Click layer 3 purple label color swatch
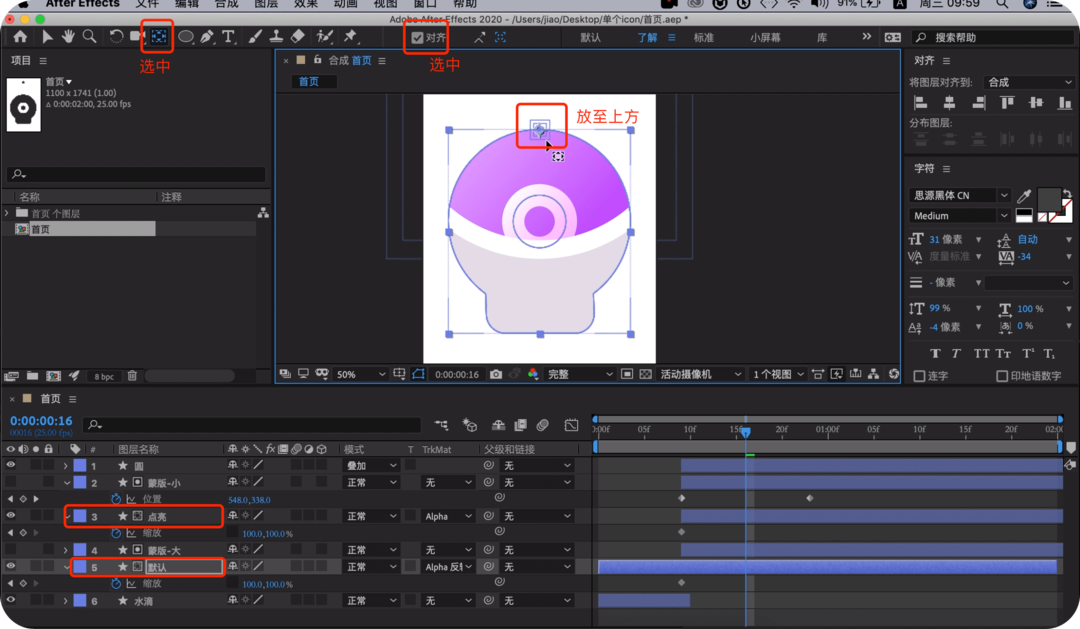1080x629 pixels. (x=80, y=516)
